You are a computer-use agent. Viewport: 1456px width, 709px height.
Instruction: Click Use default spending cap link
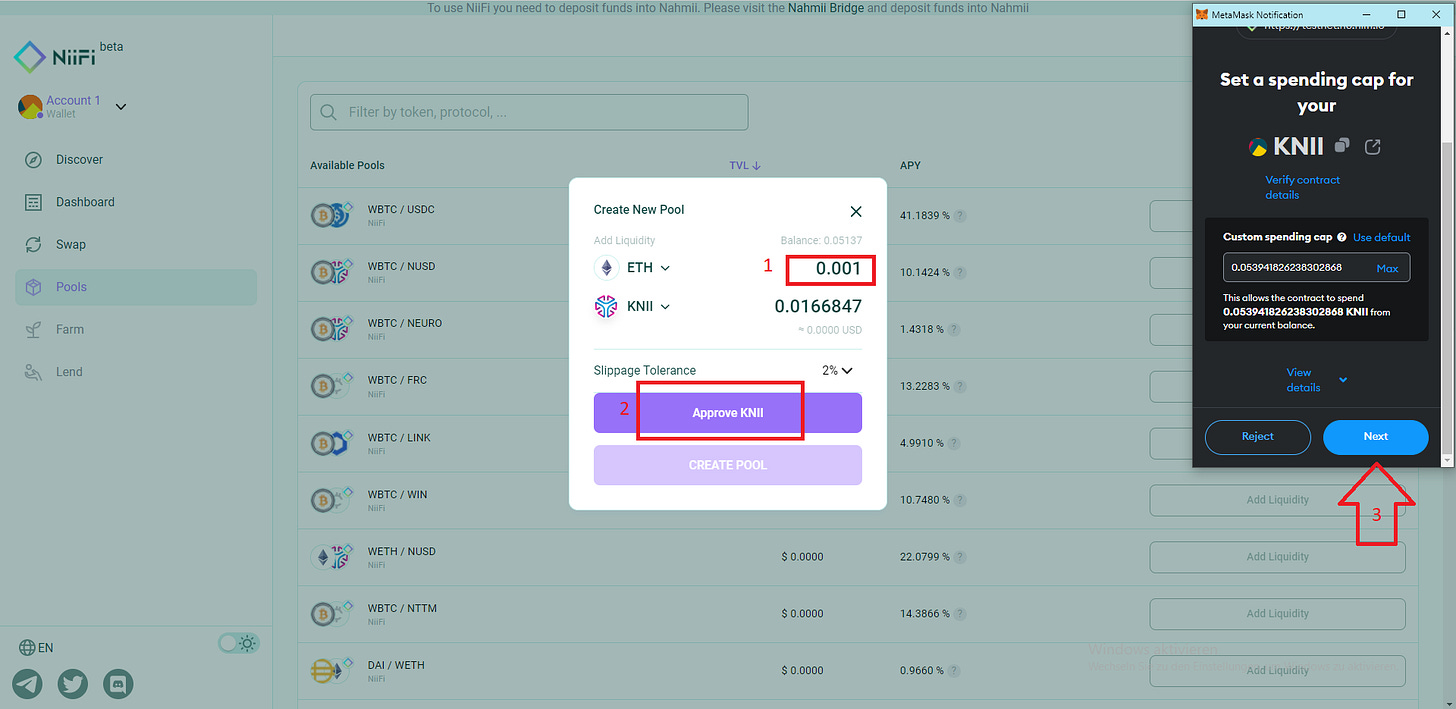pyautogui.click(x=1381, y=238)
